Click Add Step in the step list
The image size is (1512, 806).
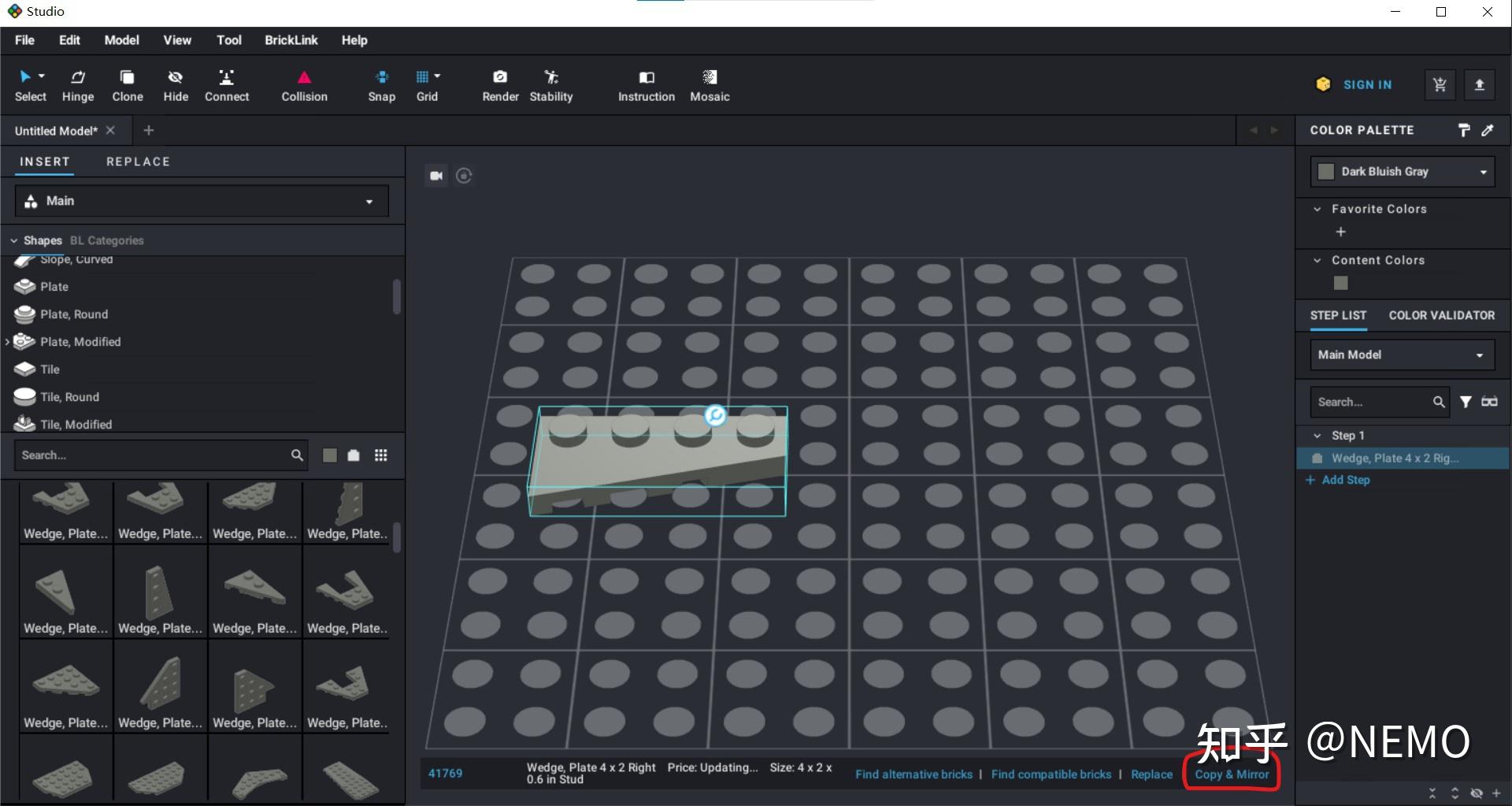(x=1345, y=479)
